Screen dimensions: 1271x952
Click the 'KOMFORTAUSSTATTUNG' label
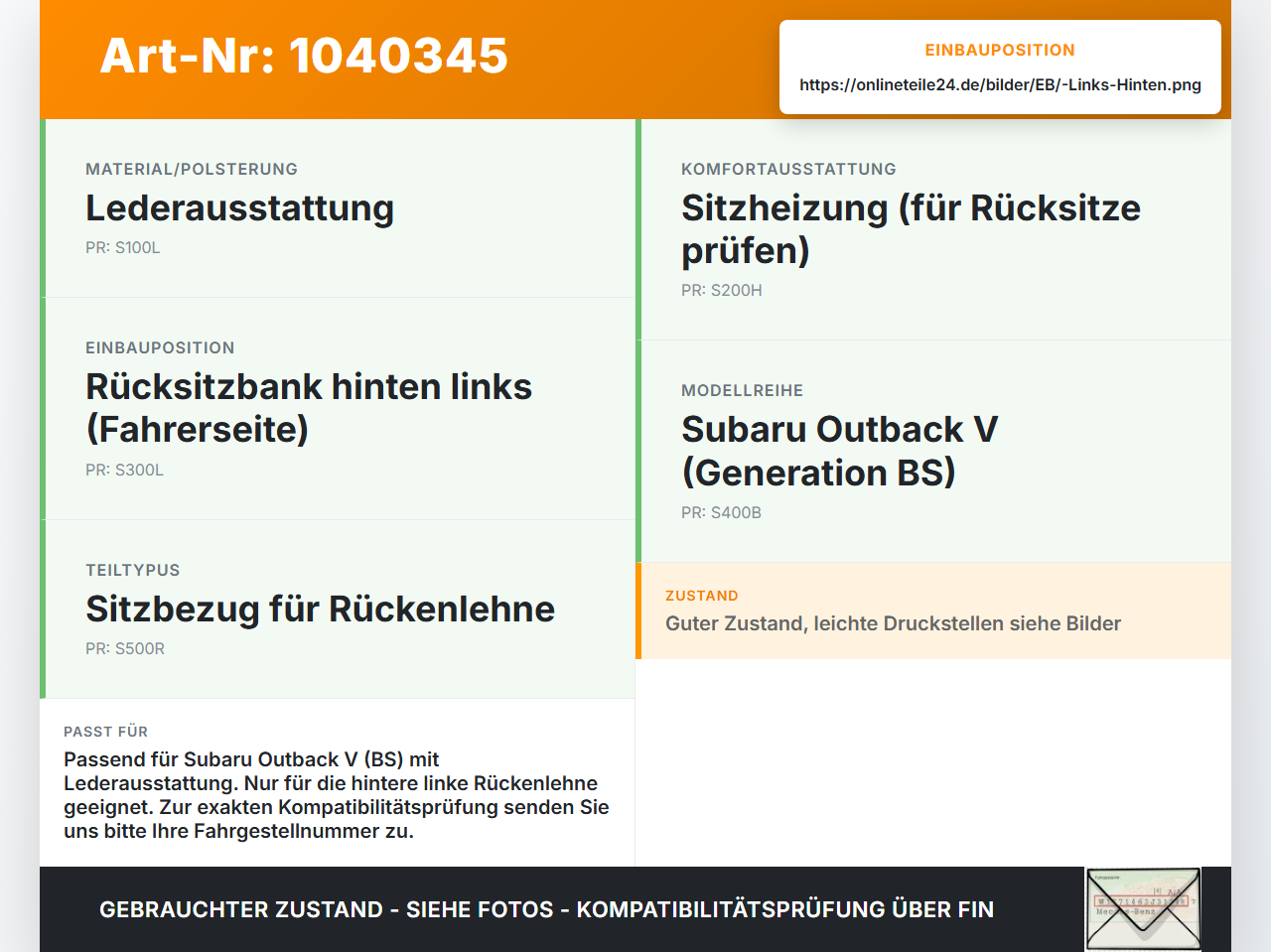[x=788, y=169]
